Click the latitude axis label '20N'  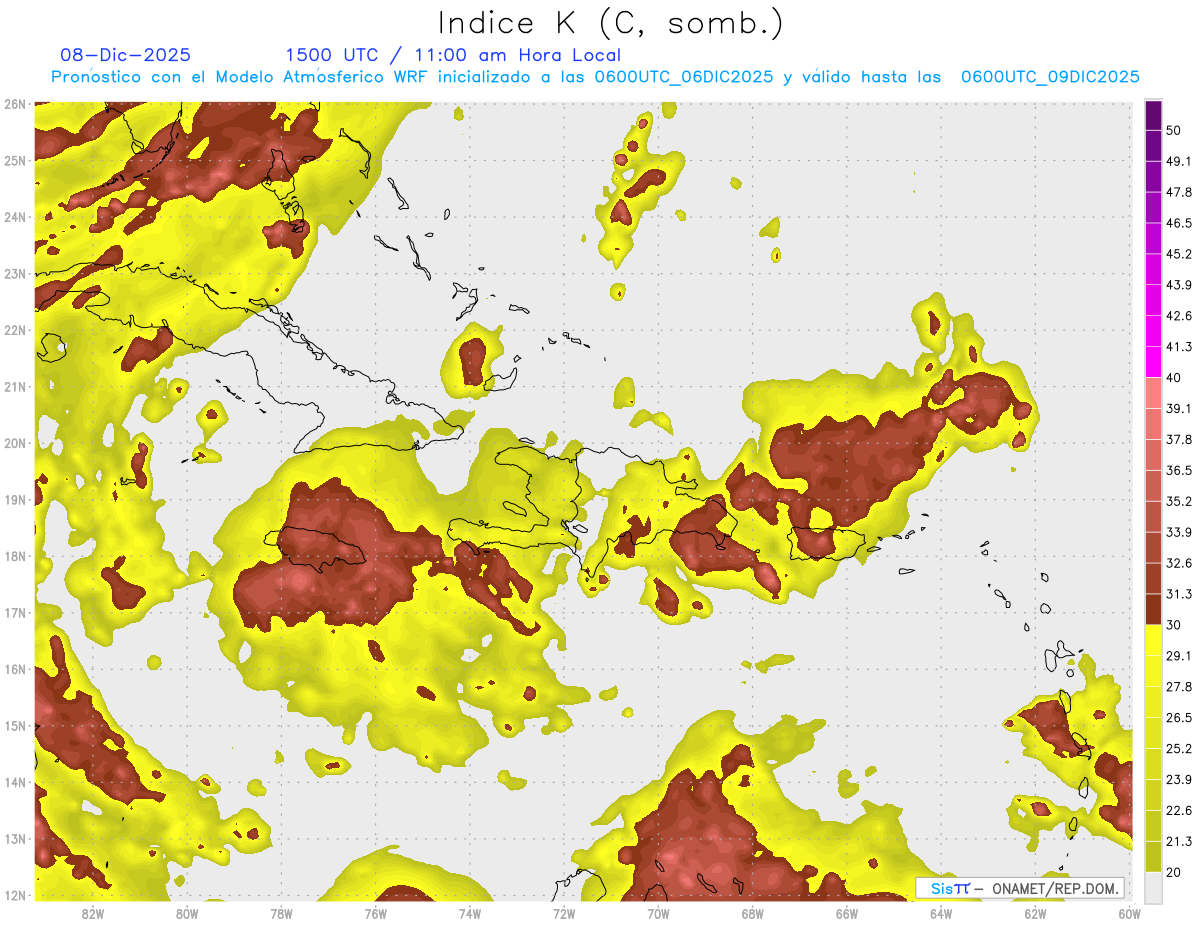(14, 443)
